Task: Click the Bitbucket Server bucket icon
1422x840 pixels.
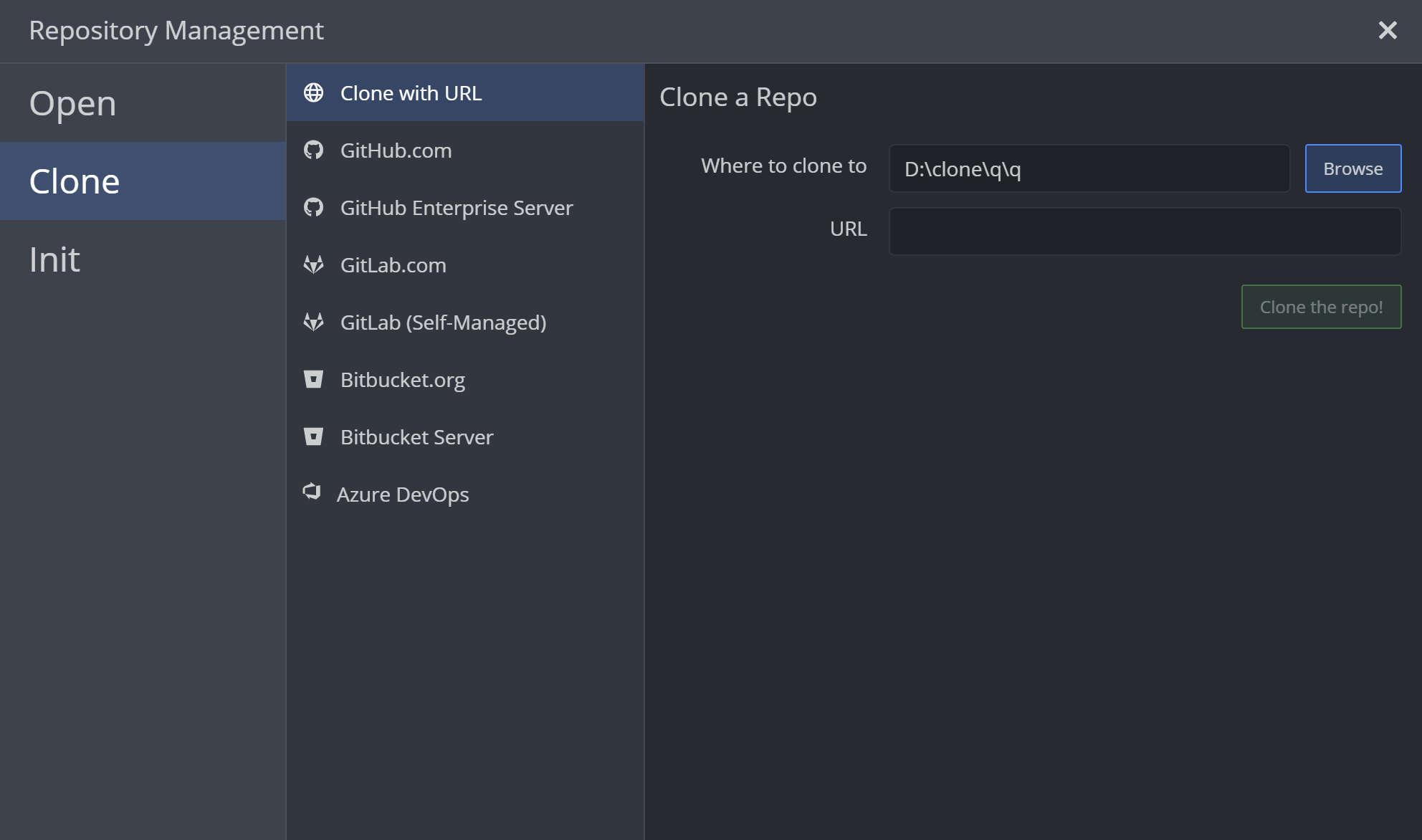Action: [x=313, y=436]
